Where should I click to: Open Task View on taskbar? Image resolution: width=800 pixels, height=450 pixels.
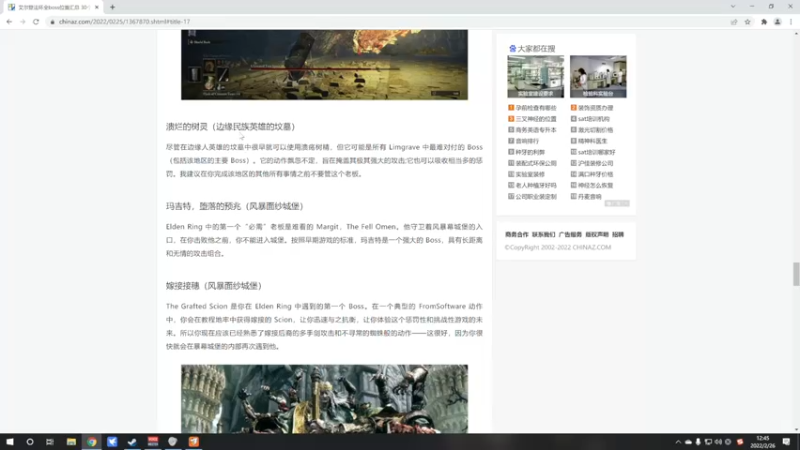[x=49, y=442]
